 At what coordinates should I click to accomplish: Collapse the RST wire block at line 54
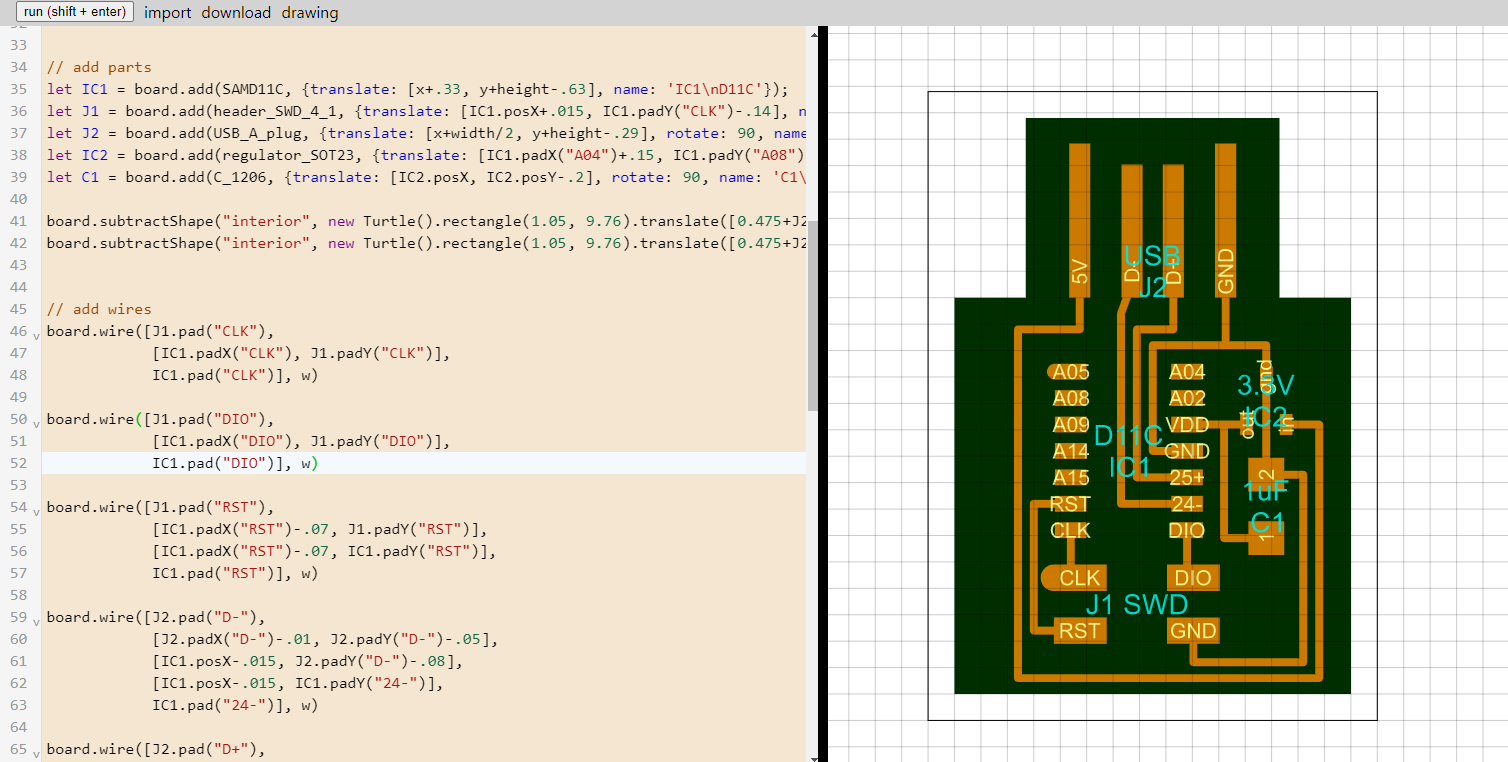[37, 512]
